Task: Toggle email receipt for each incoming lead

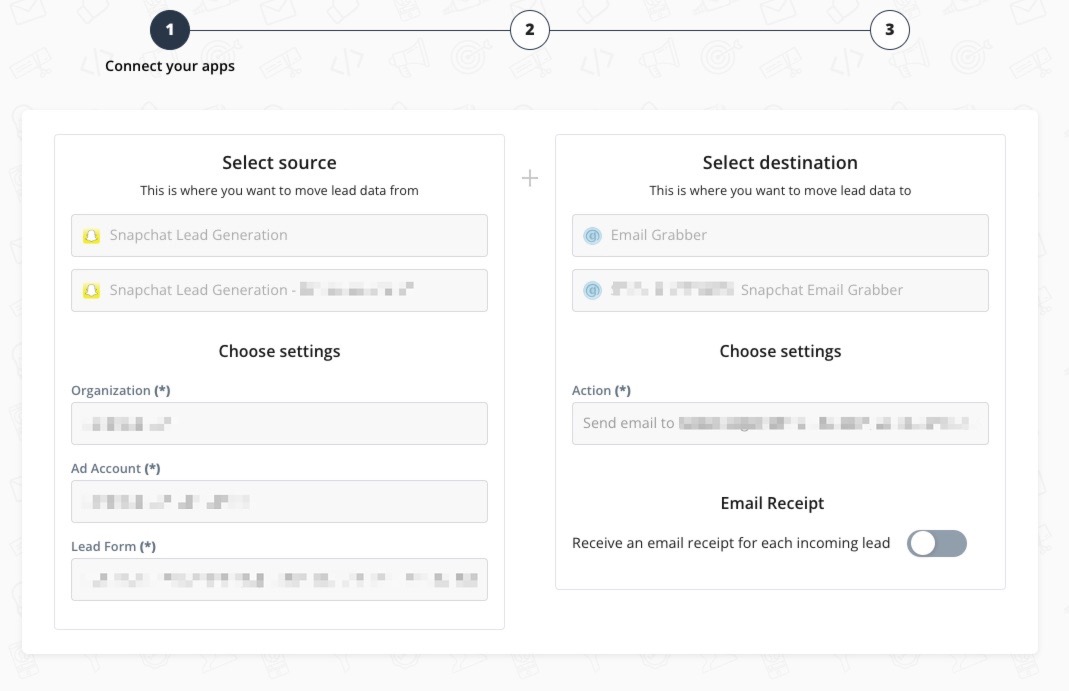Action: pyautogui.click(x=937, y=544)
